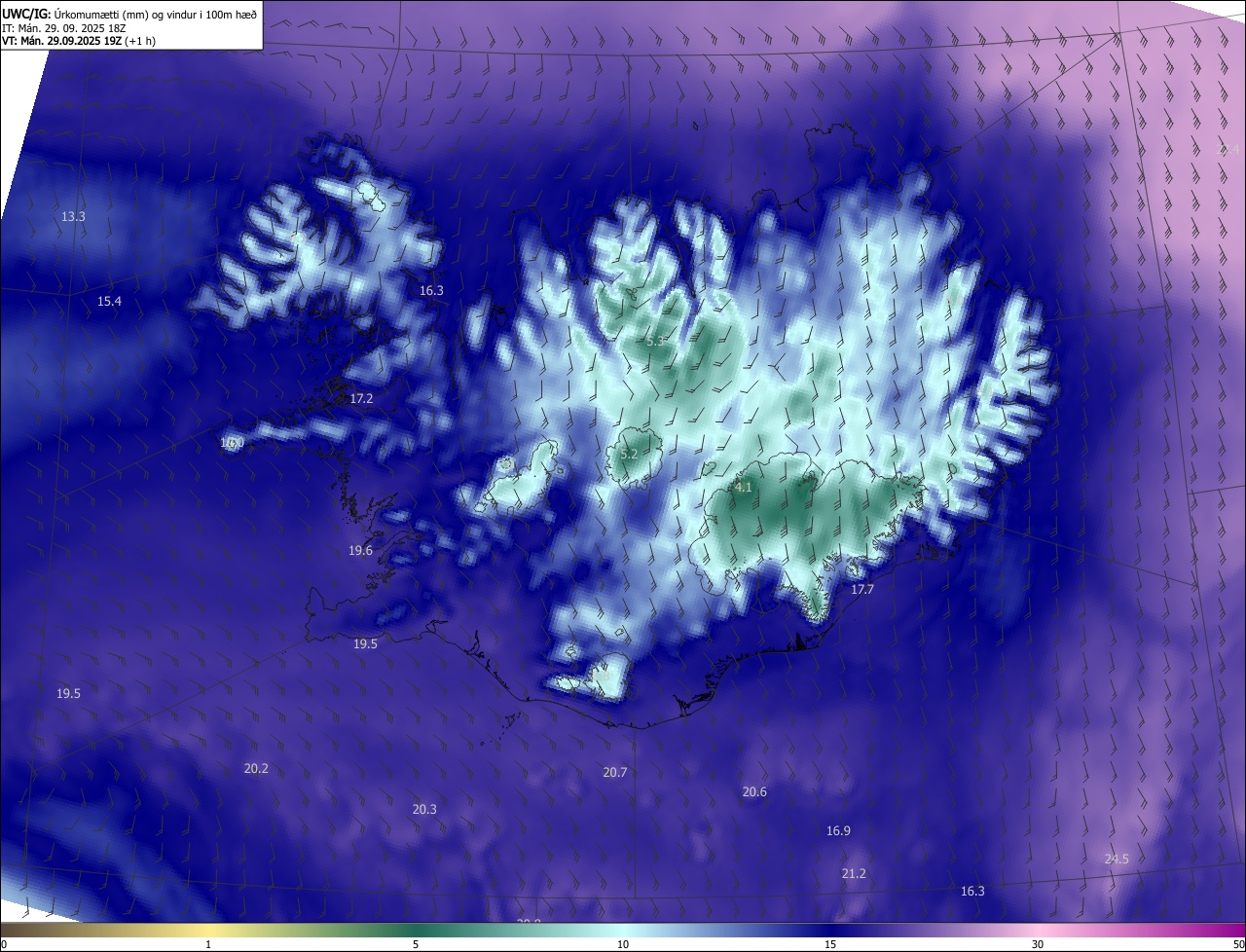The image size is (1246, 952).
Task: Click the colorbar label 15
Action: point(830,945)
